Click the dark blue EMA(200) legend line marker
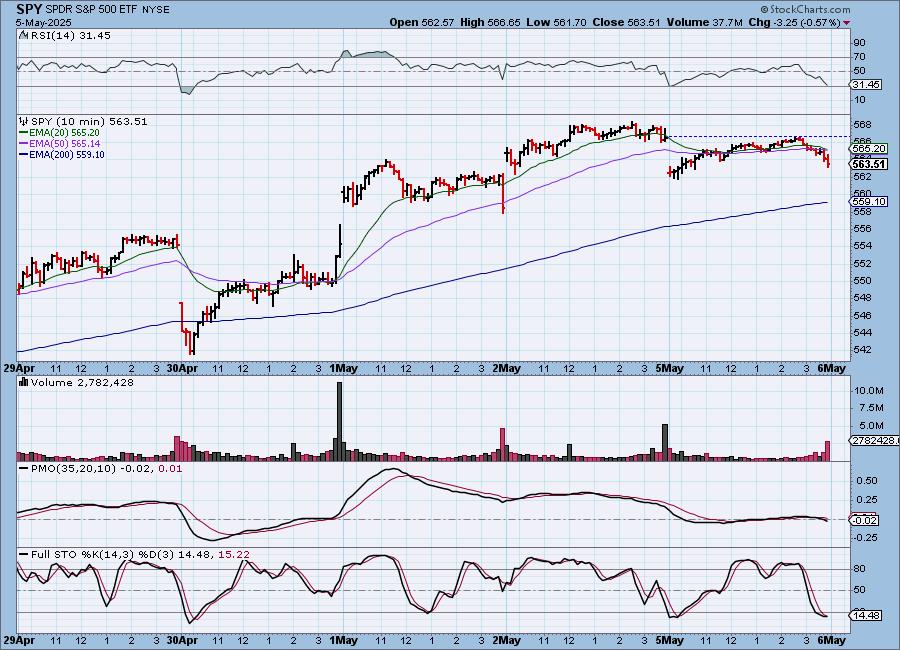 click(x=24, y=154)
